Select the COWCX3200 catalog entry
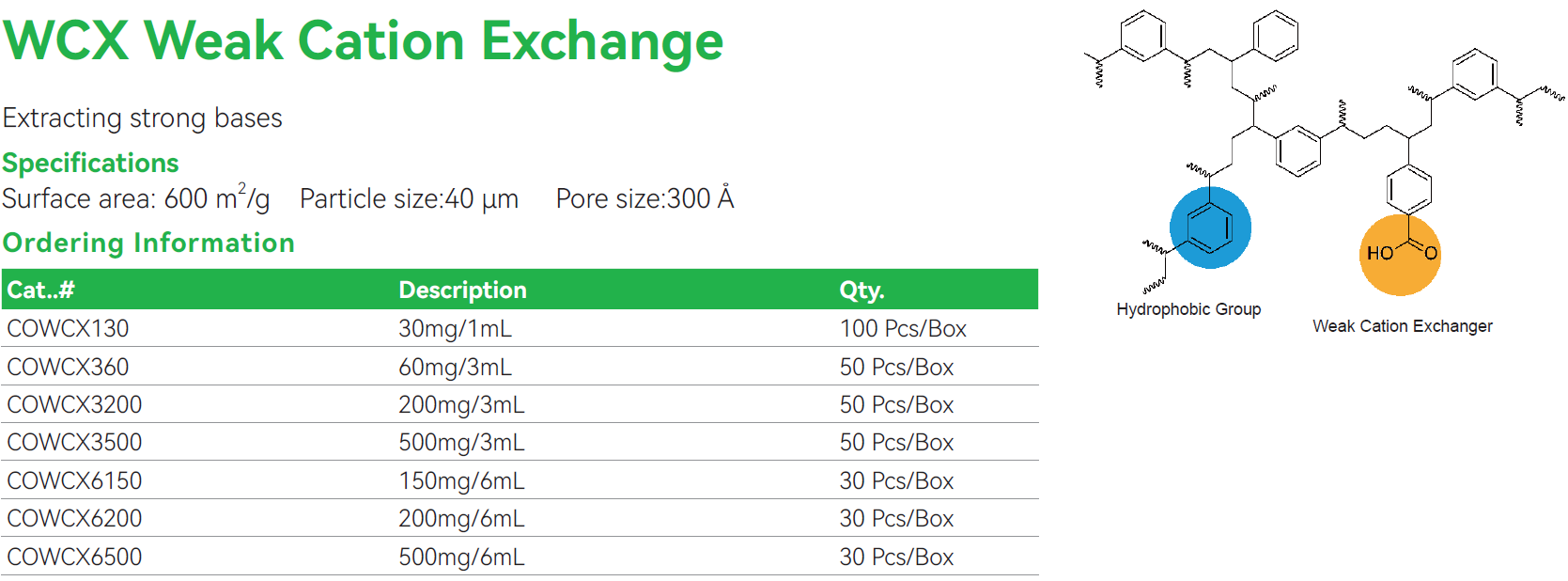 (x=74, y=404)
